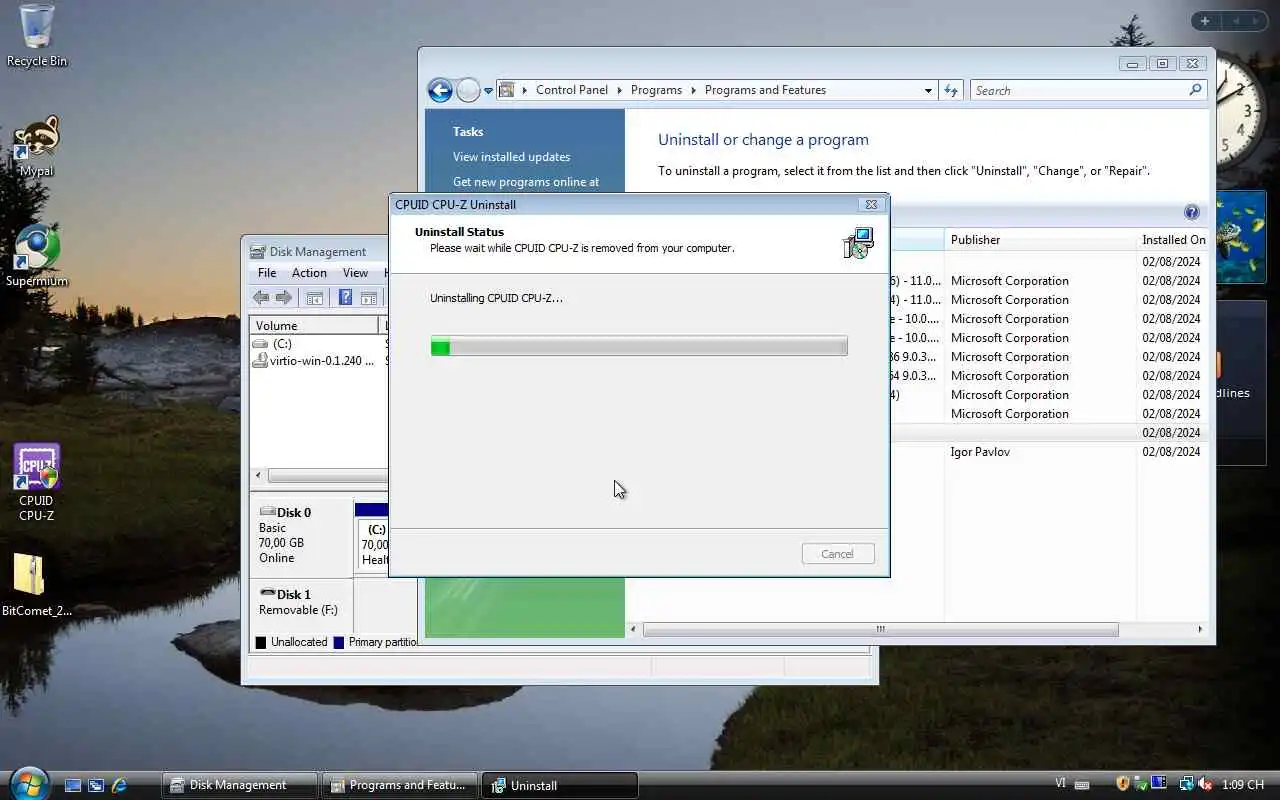Open the Supermium desktop shortcut

37,256
